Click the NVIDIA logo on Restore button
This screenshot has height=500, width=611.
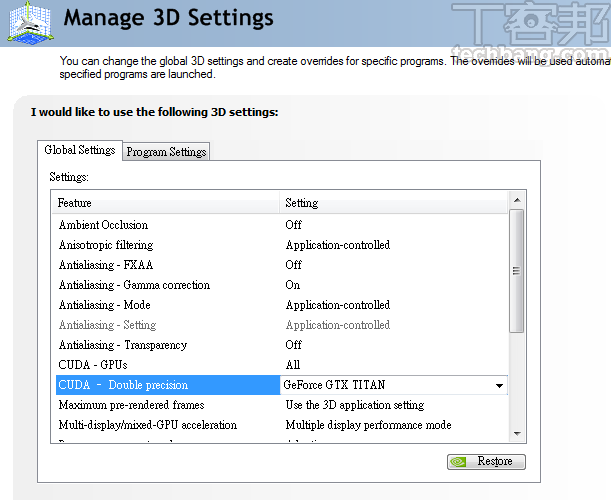[458, 462]
